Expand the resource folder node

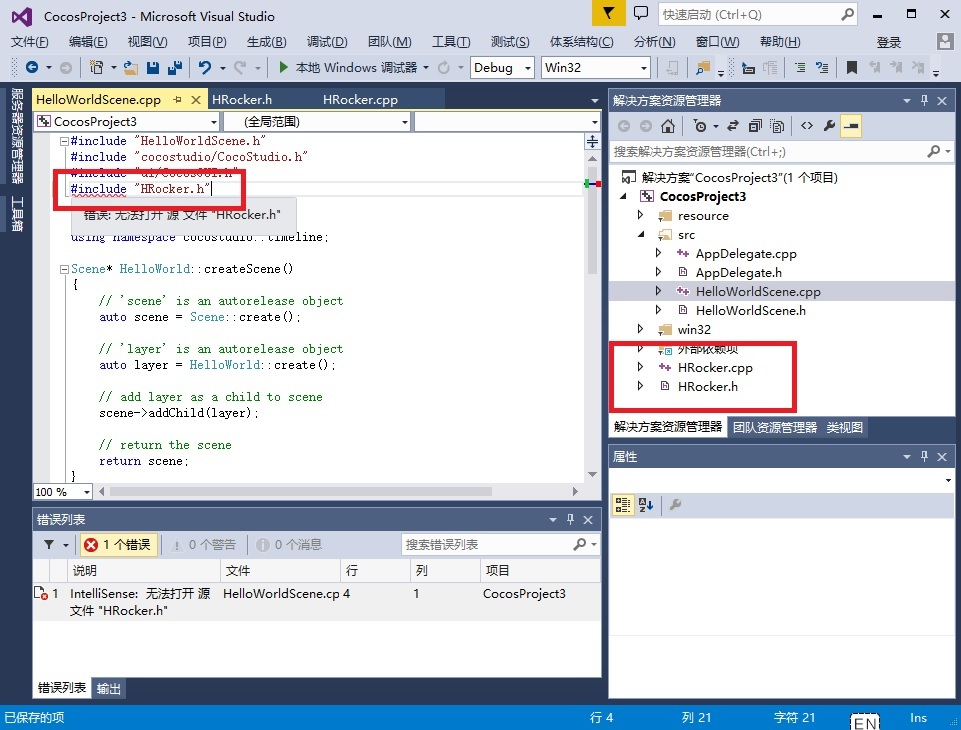[x=640, y=215]
